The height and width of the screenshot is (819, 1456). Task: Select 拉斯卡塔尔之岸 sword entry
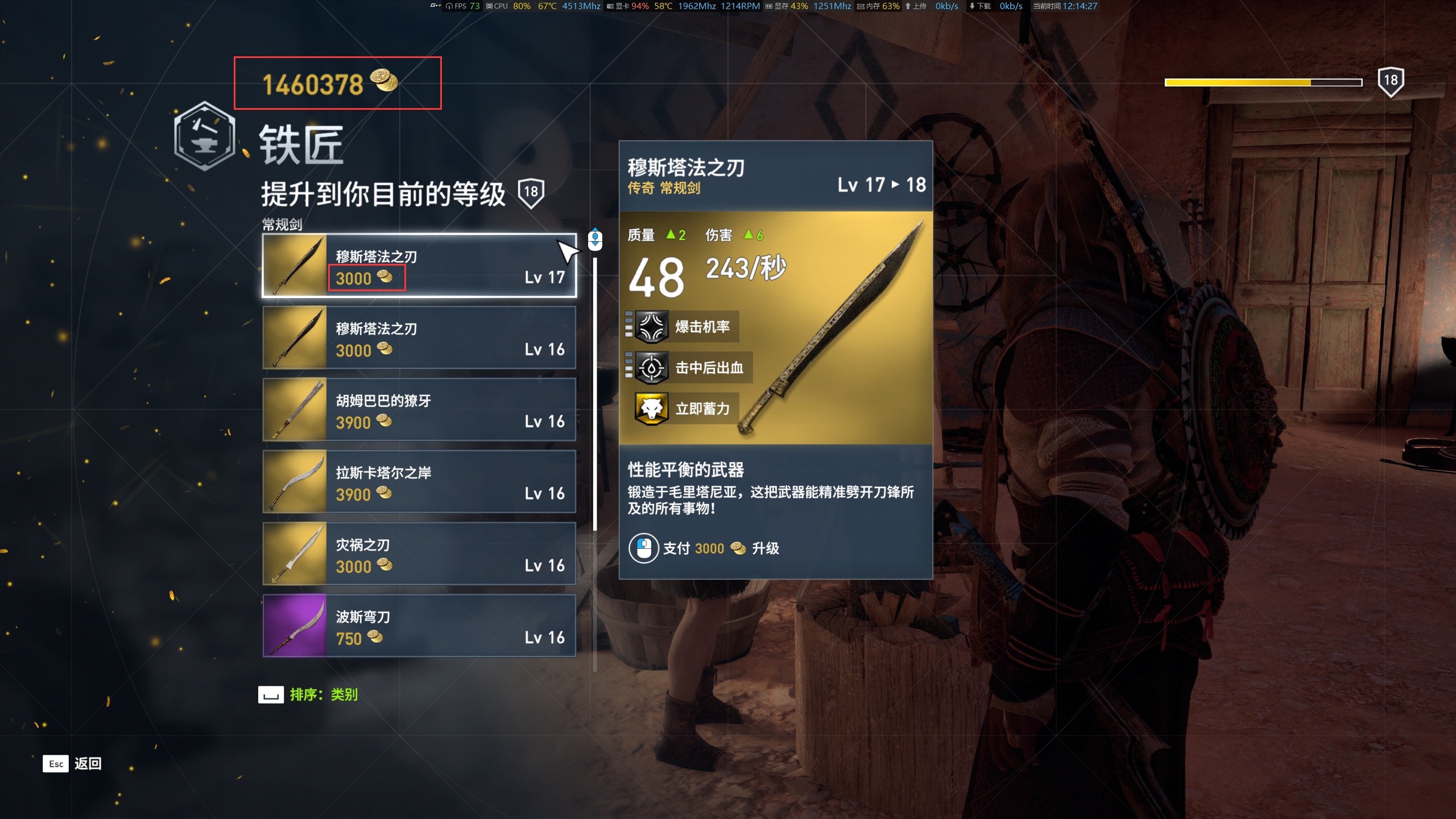pyautogui.click(x=419, y=482)
